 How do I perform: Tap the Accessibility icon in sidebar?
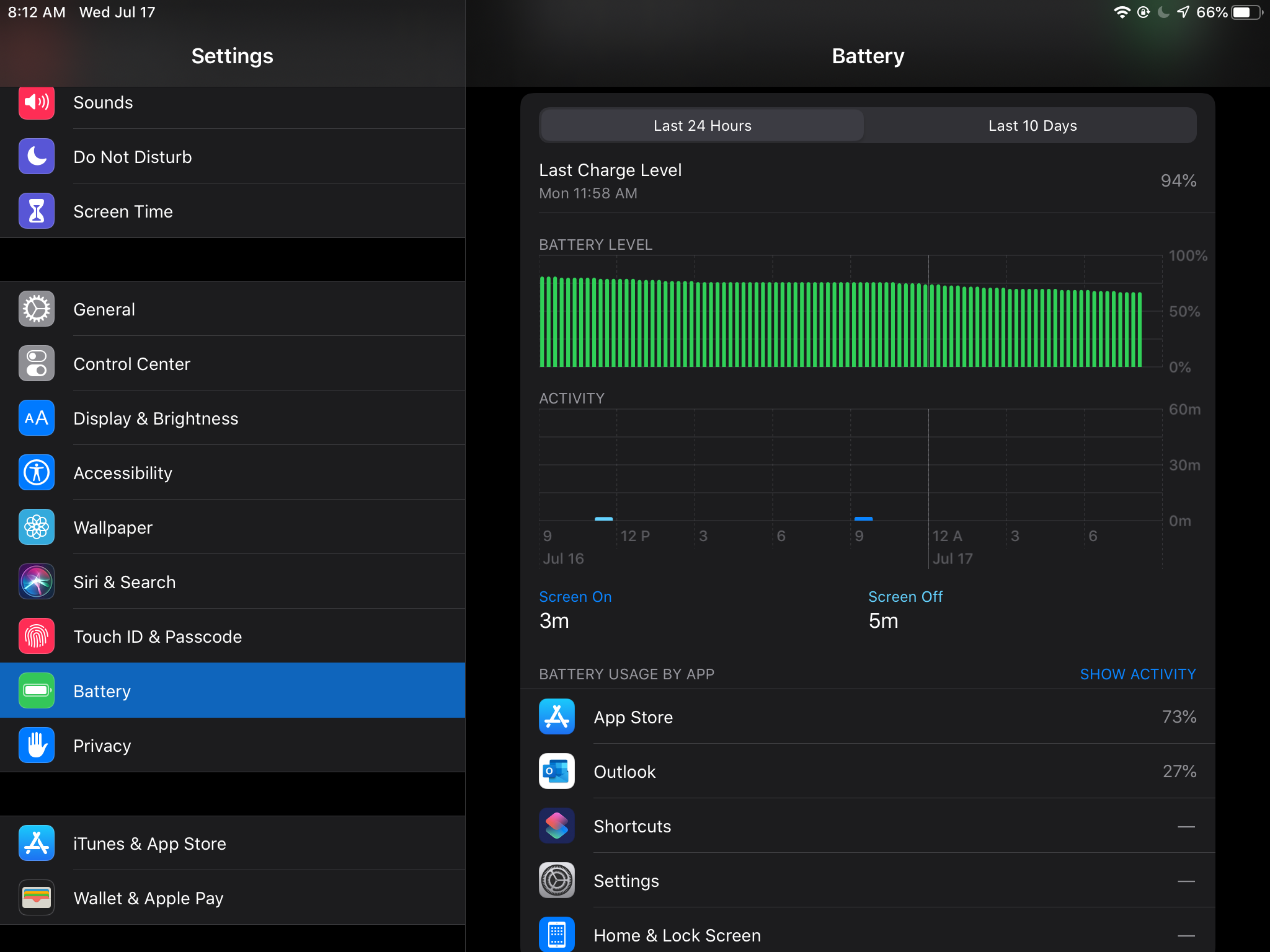[37, 473]
